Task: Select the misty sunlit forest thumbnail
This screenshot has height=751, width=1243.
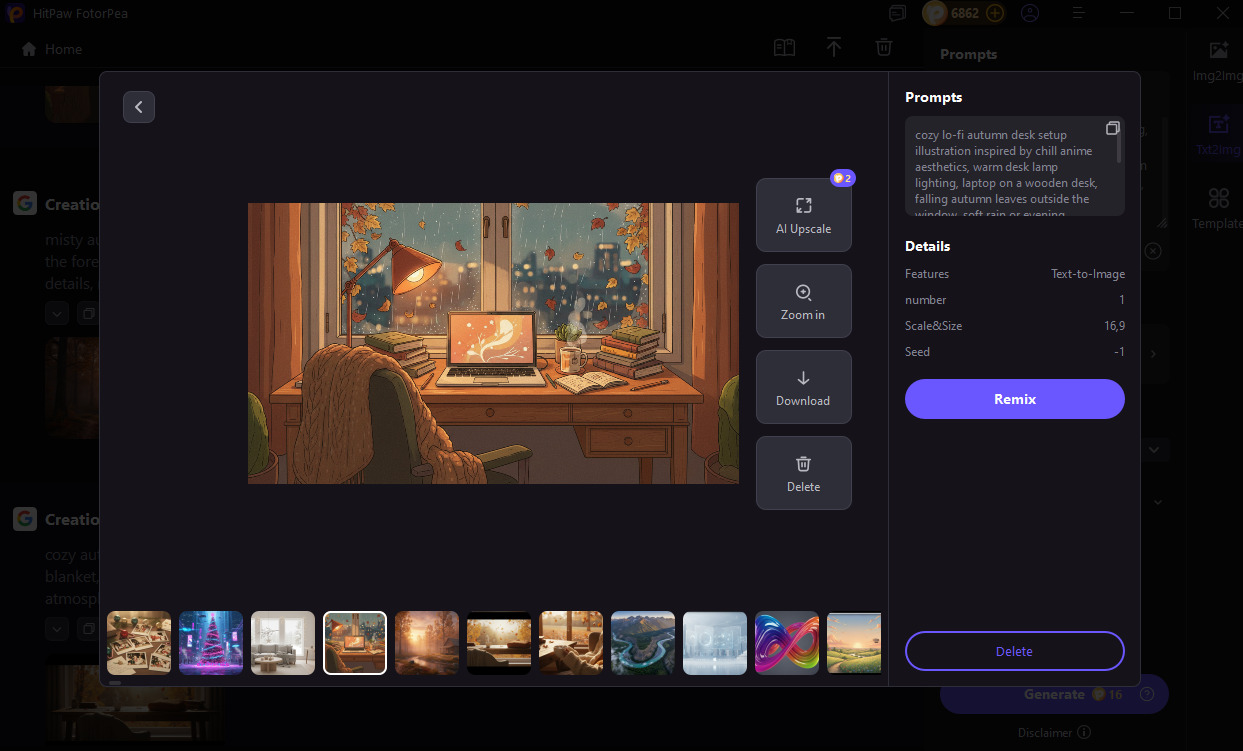Action: tap(427, 643)
